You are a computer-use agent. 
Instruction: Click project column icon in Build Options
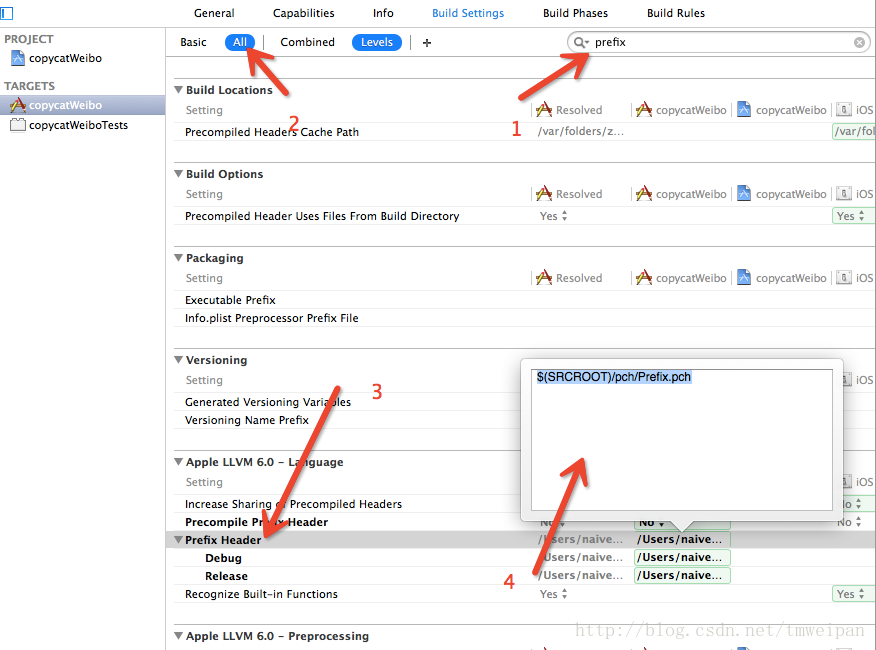(x=744, y=193)
